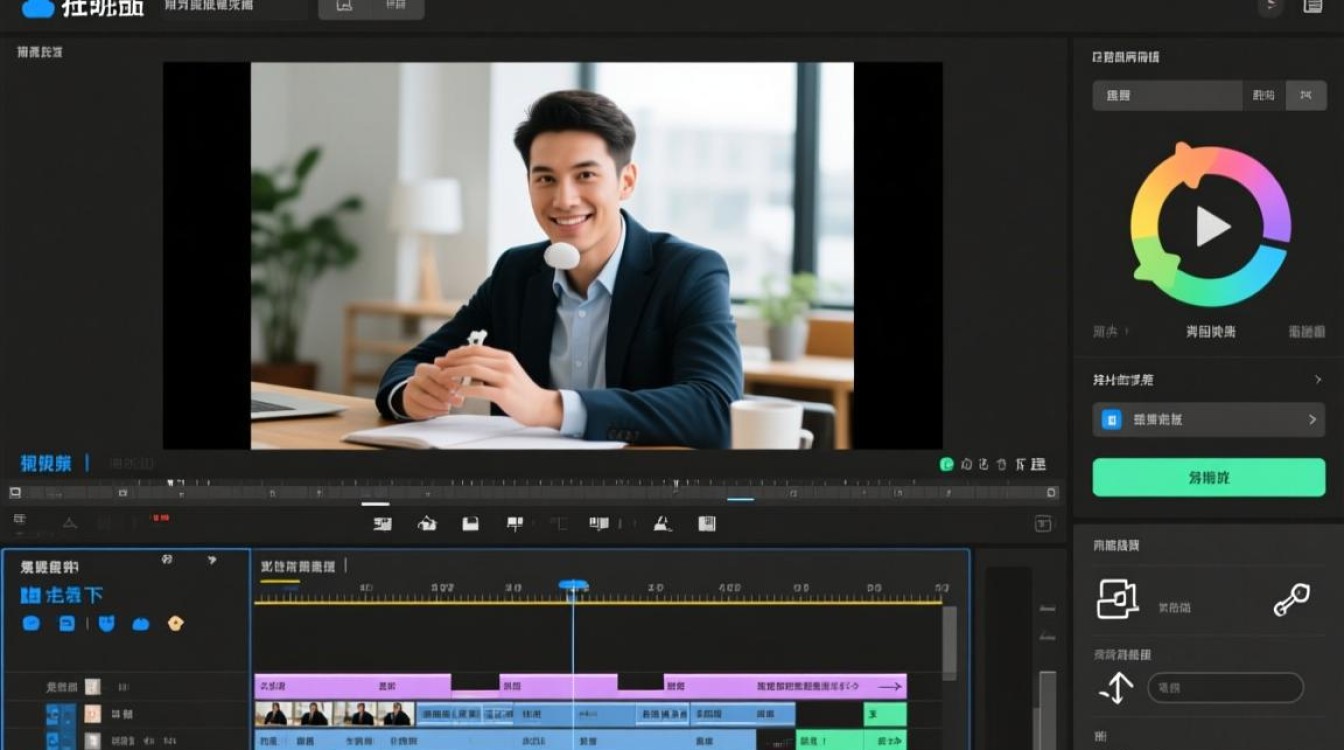Click the blue cloud logo at top left
Screen dimensions: 1344x750
point(38,8)
